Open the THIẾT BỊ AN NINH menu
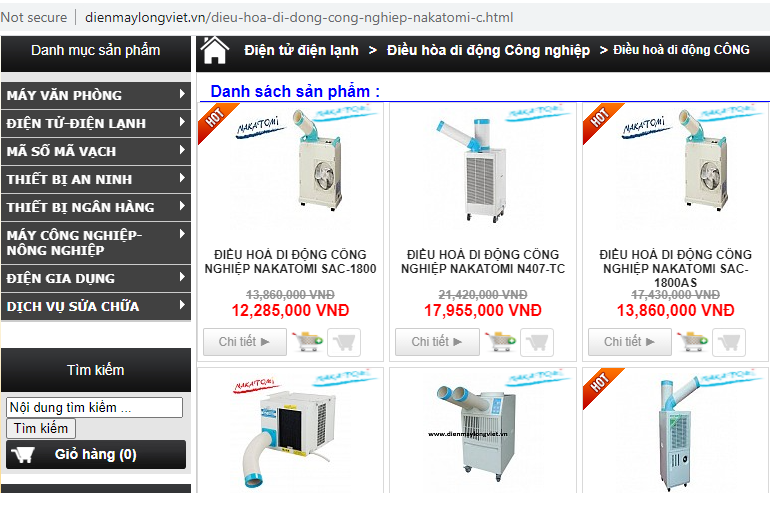 (96, 179)
